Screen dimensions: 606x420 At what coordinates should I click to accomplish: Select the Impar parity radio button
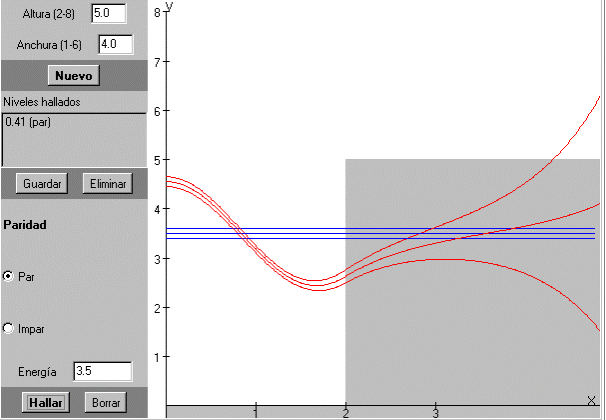8,328
